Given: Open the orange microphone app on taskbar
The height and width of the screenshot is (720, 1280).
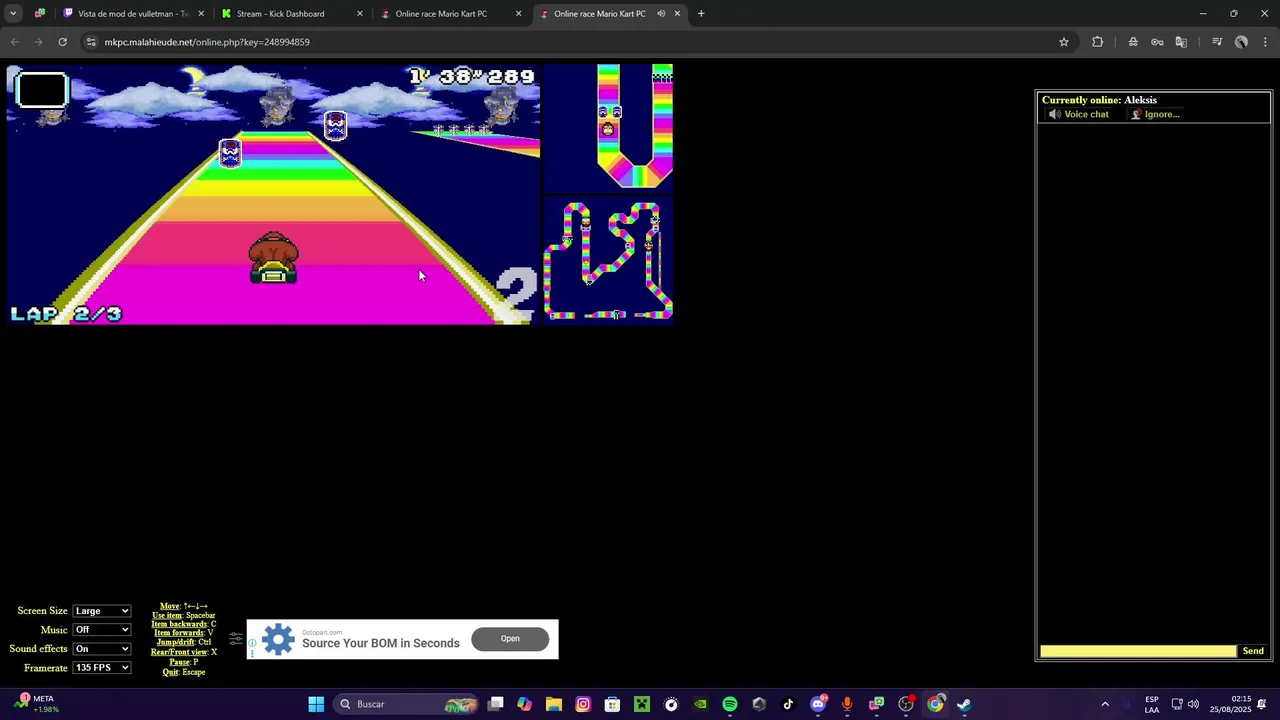Looking at the screenshot, I should (x=847, y=704).
